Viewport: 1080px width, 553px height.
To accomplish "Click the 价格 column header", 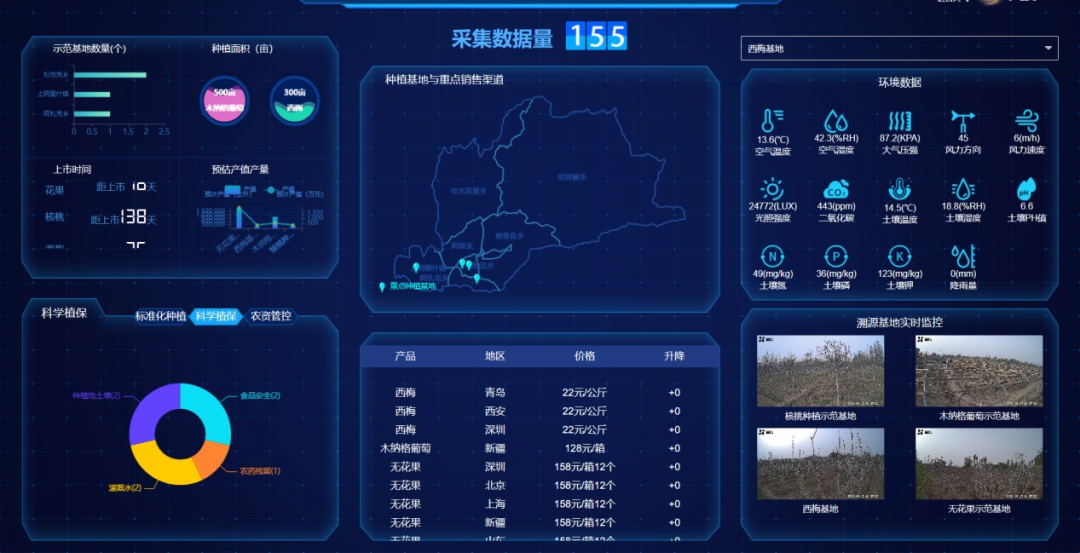I will point(584,356).
